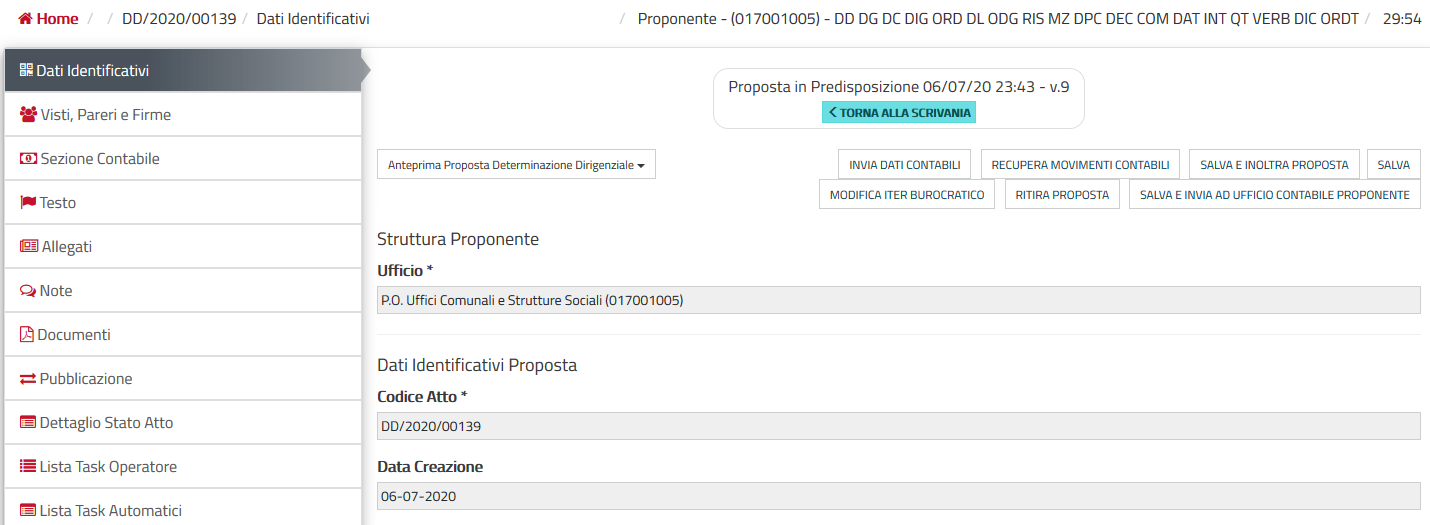This screenshot has width=1430, height=525.
Task: Click Invia Dati Contabili button
Action: [904, 165]
